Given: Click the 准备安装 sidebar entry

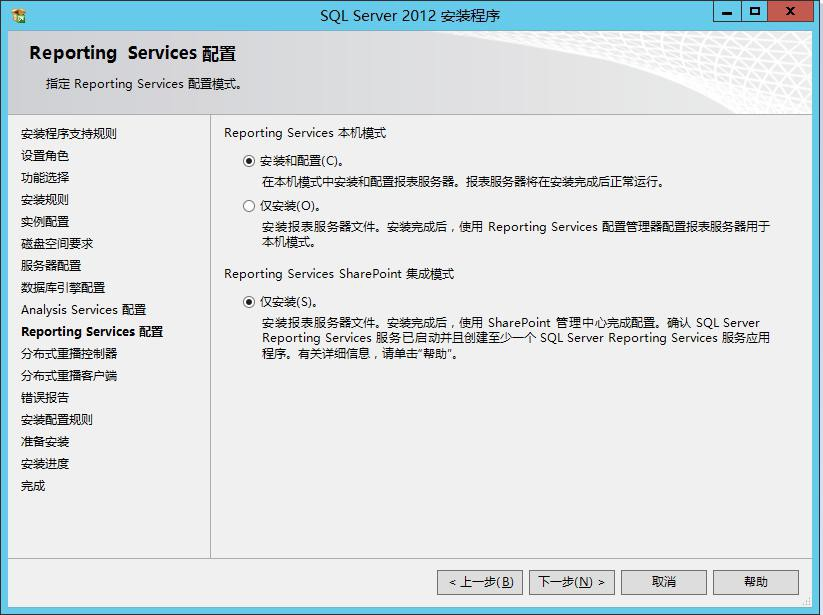Looking at the screenshot, I should click(45, 442).
